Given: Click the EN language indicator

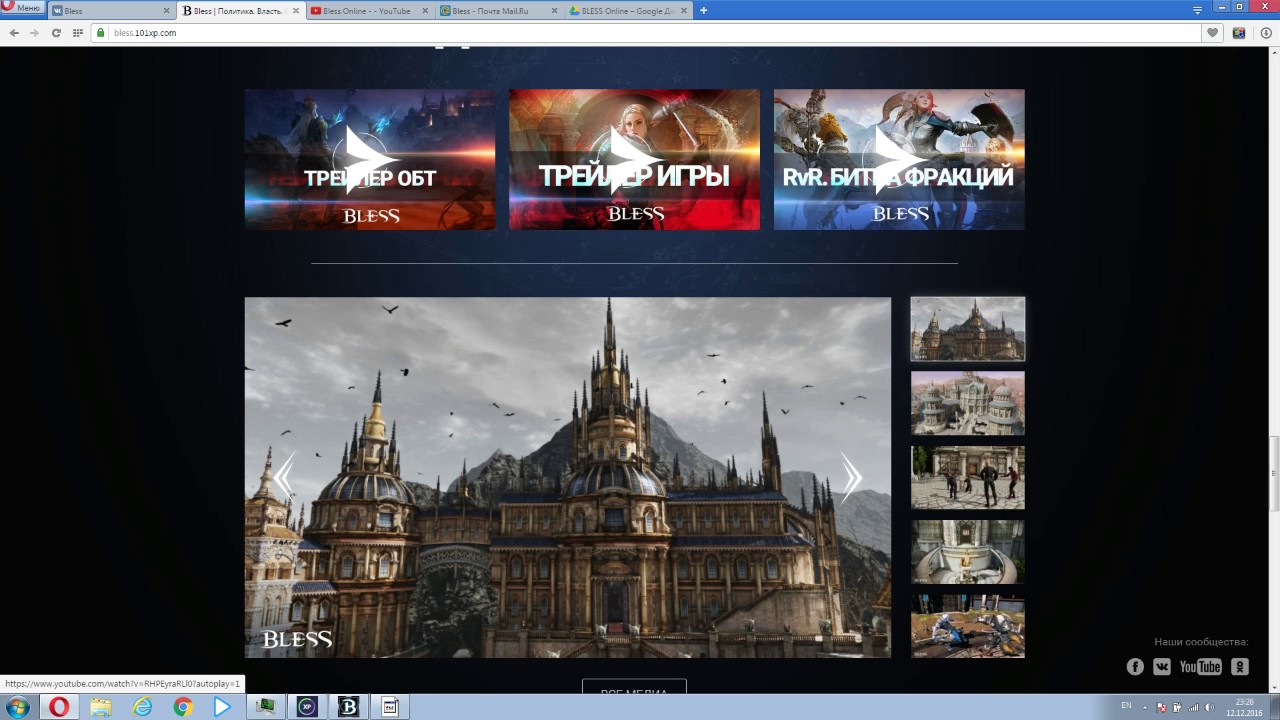Looking at the screenshot, I should 1126,706.
